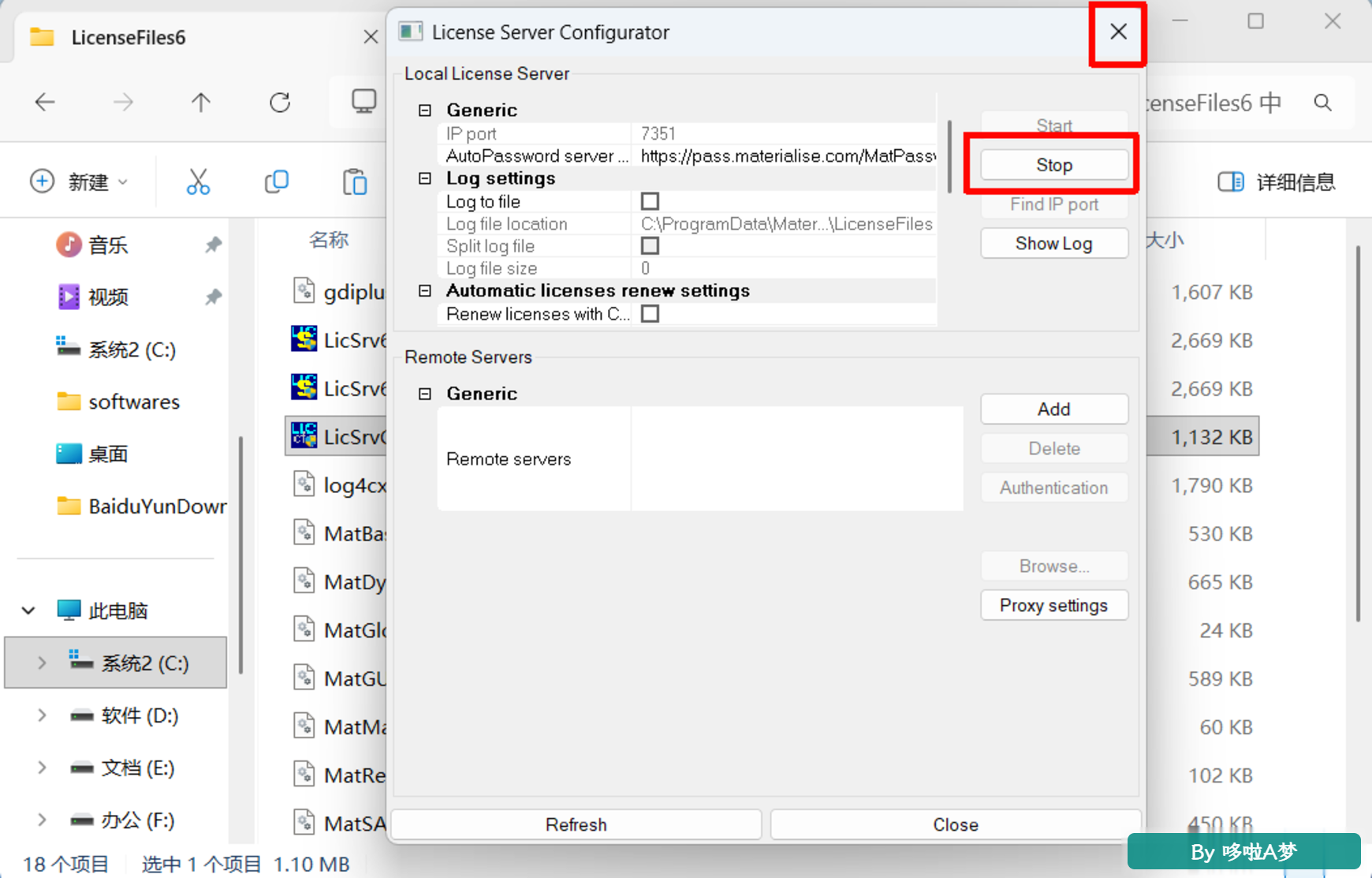
Task: Select 此电脑 in the navigation tree
Action: 102,611
